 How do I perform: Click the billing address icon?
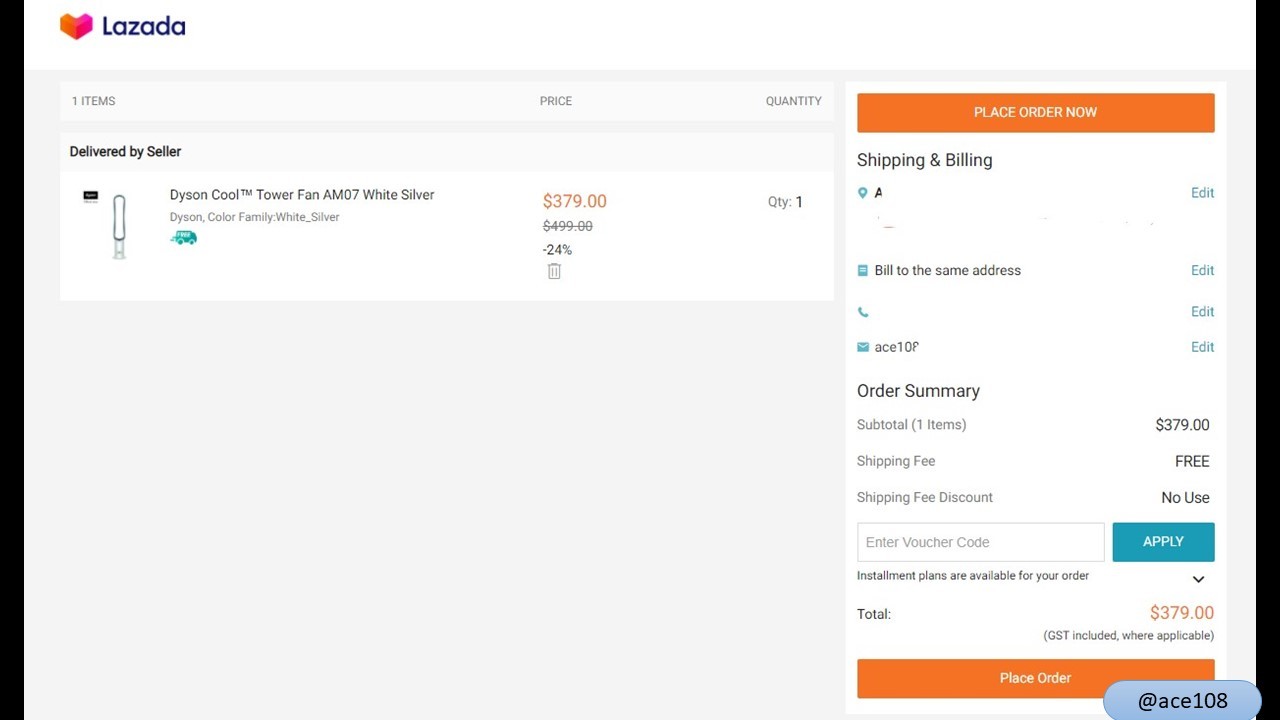(x=863, y=270)
